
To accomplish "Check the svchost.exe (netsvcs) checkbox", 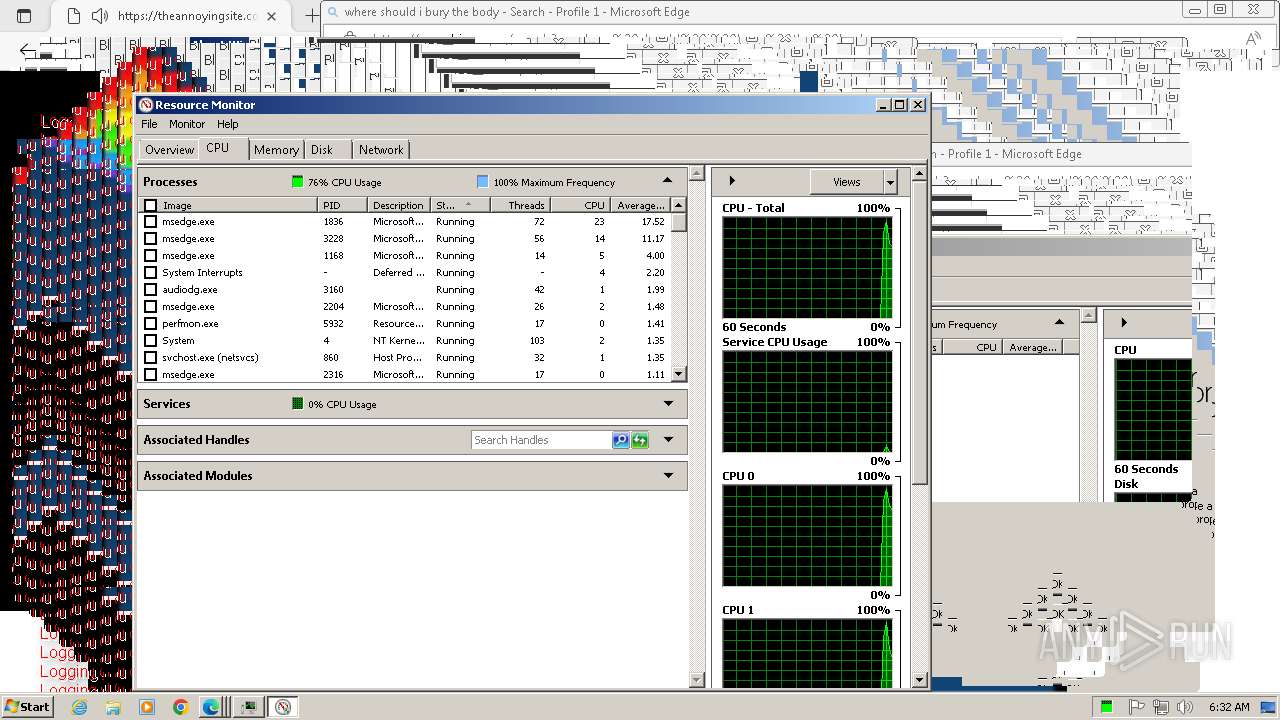I will tap(150, 358).
